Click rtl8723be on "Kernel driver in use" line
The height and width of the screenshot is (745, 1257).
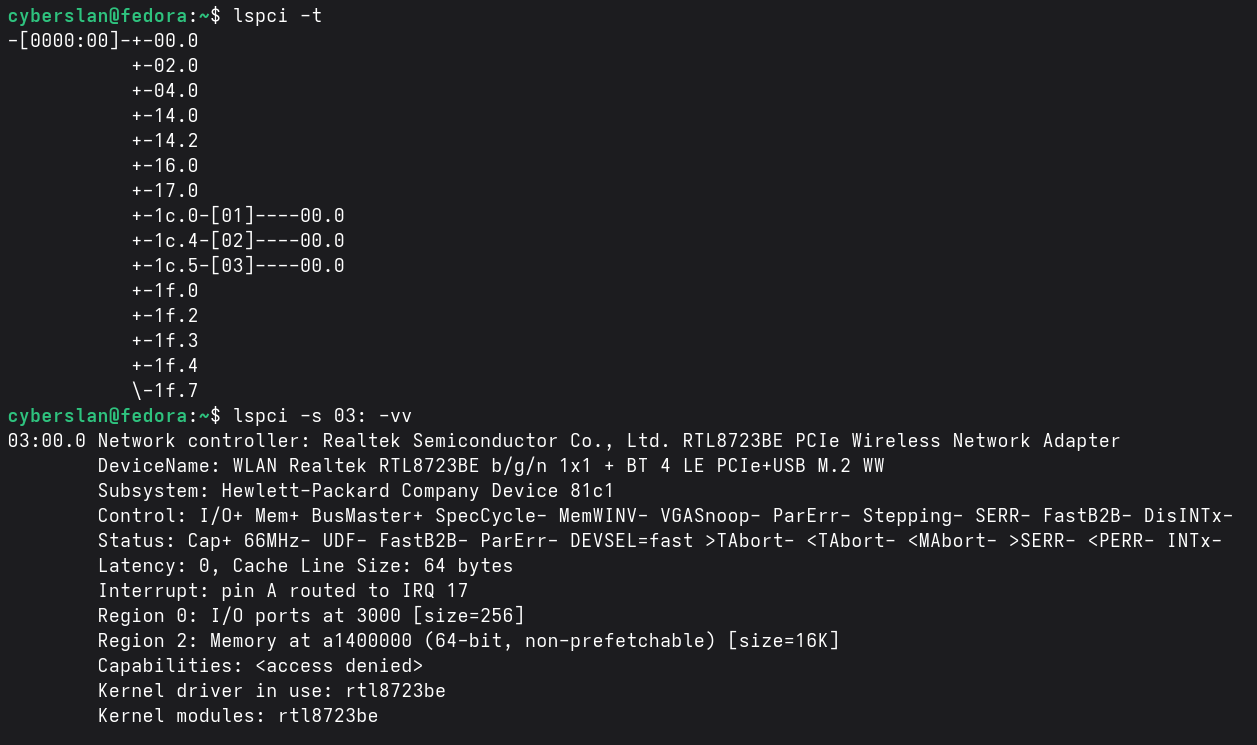(x=395, y=691)
